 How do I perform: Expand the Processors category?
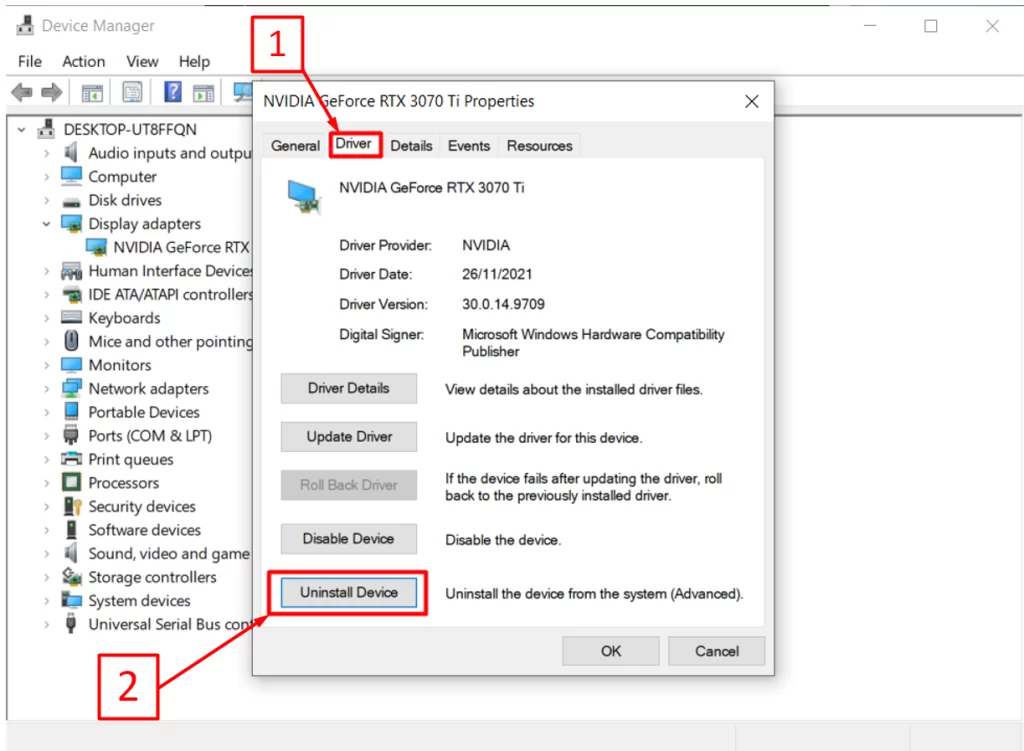tap(46, 483)
